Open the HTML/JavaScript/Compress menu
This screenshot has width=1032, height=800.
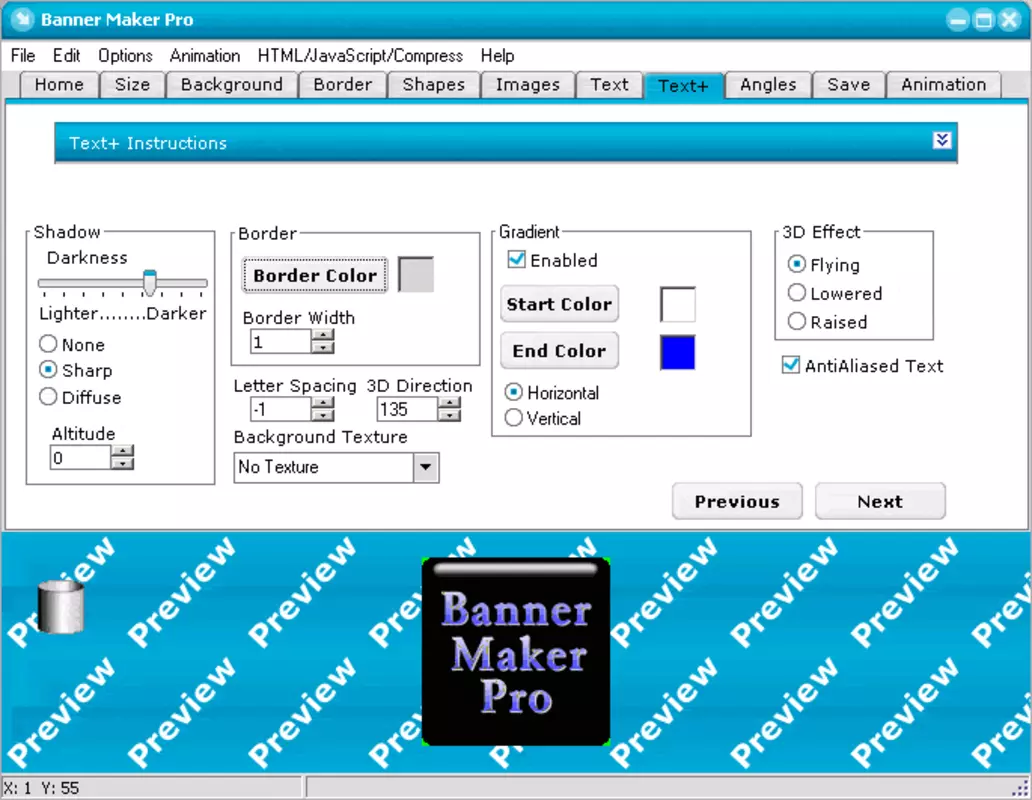(x=360, y=56)
